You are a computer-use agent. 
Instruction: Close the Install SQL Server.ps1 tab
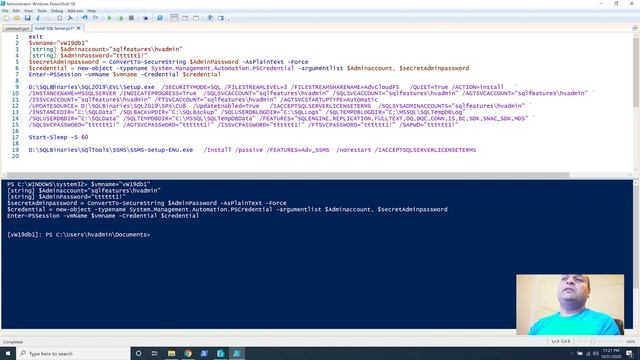[79, 28]
